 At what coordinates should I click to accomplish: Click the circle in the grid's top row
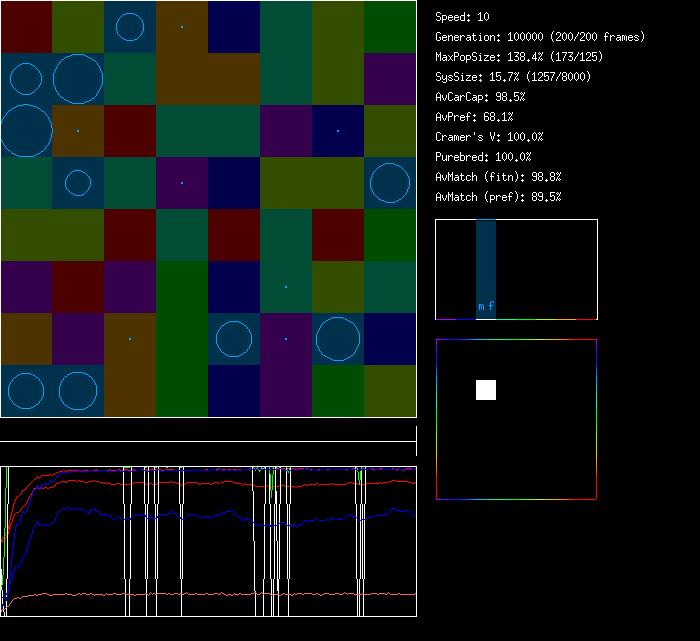pyautogui.click(x=130, y=27)
